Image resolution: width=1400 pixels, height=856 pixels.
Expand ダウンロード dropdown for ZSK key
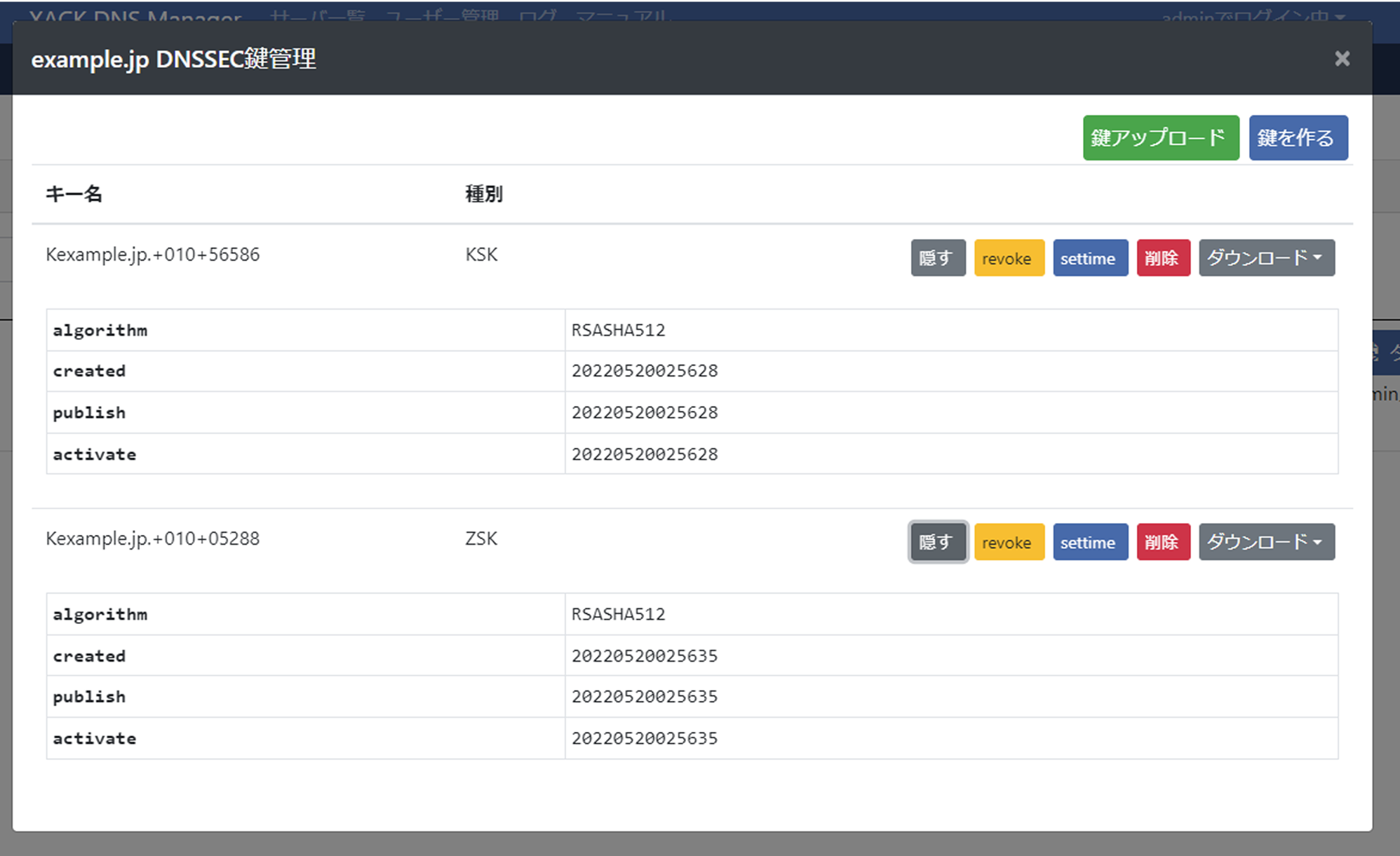(1266, 542)
